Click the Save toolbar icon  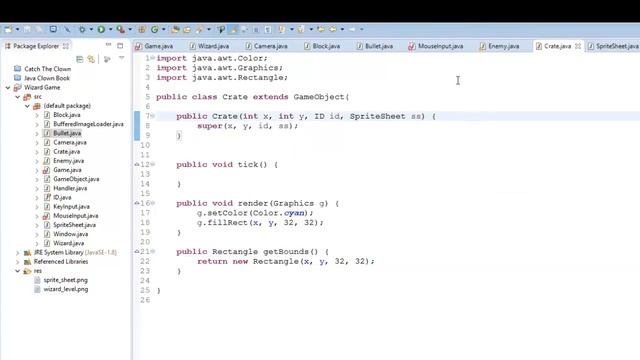pos(27,29)
